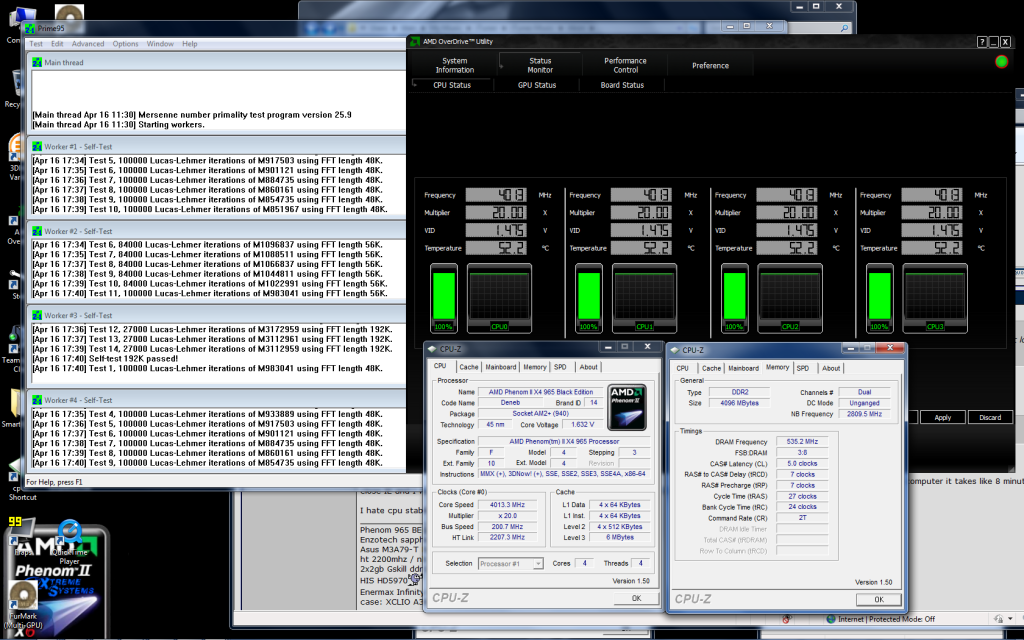The height and width of the screenshot is (640, 1024).
Task: Switch to the Board Status sub-tab
Action: click(622, 85)
